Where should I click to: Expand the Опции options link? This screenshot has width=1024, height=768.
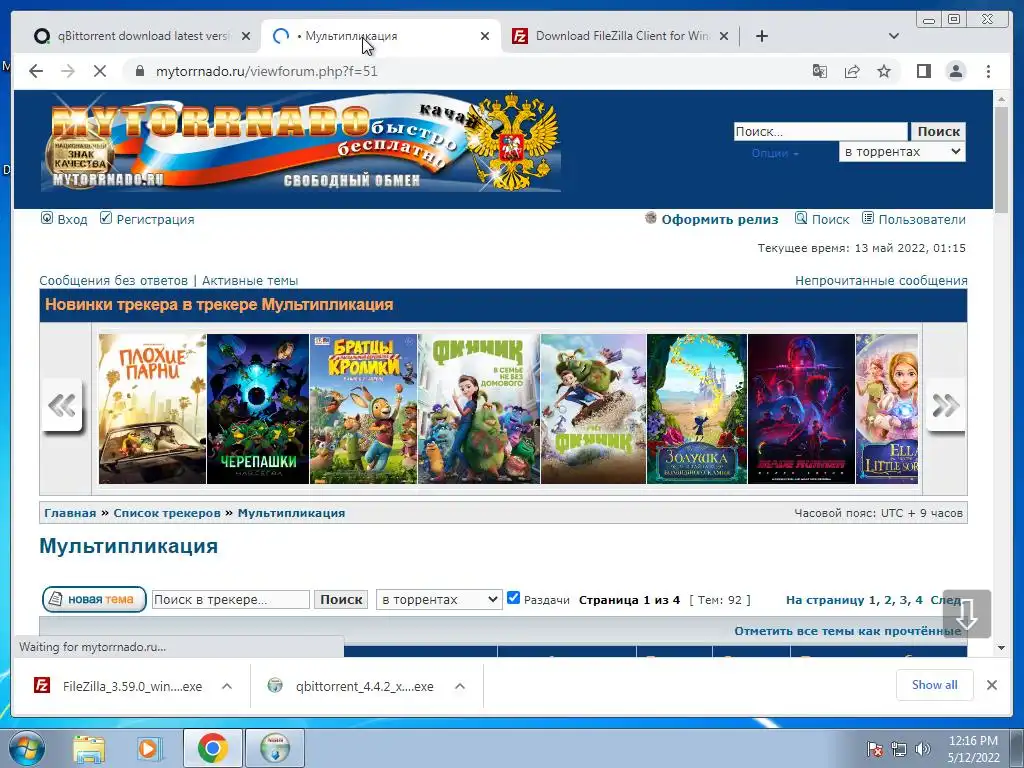[x=775, y=153]
